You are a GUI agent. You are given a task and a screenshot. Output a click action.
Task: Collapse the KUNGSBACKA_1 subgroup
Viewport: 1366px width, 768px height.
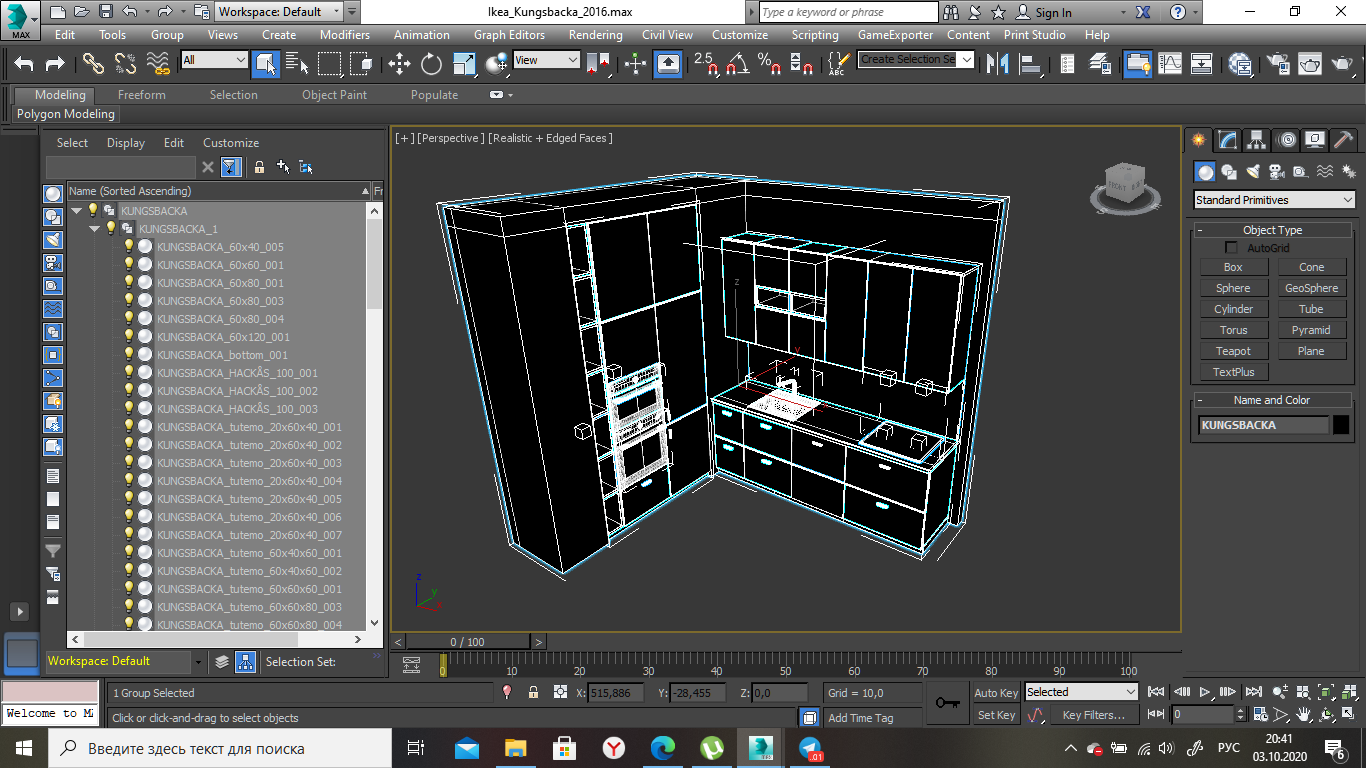pos(95,229)
